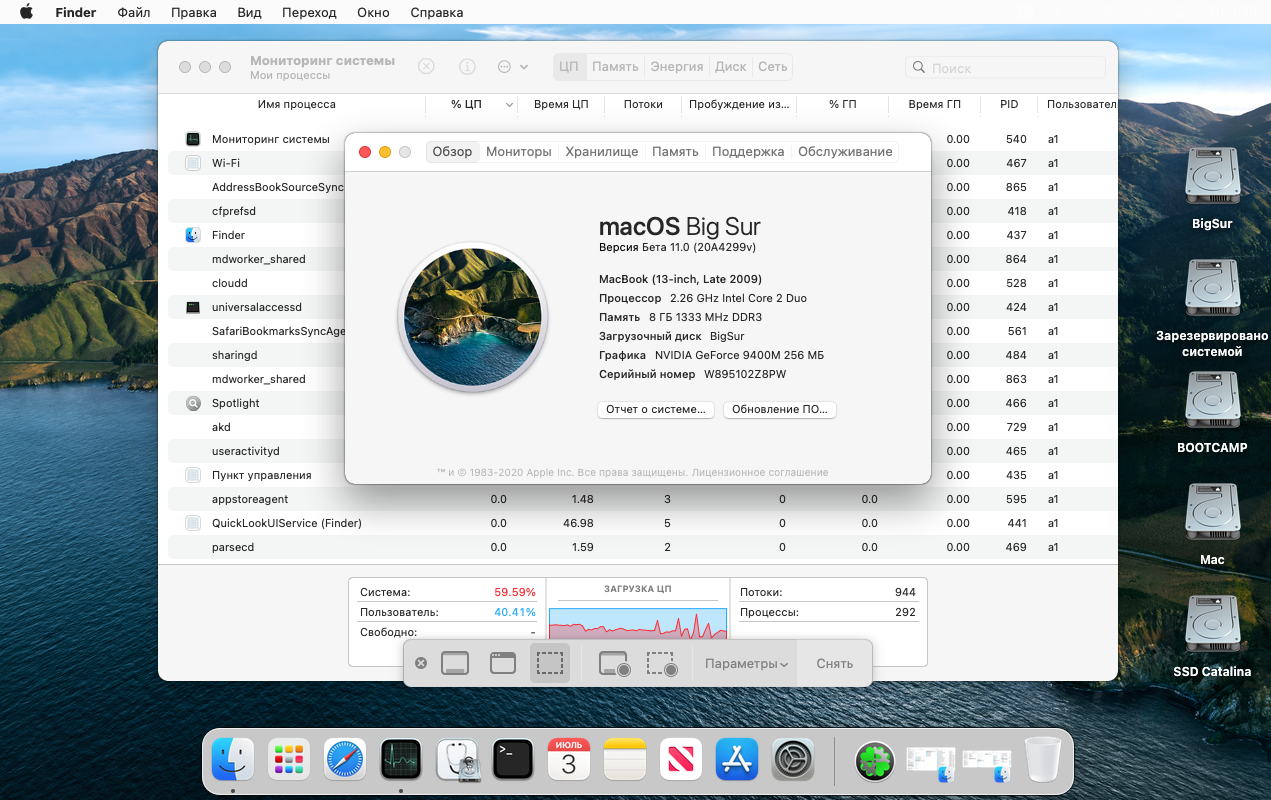
Task: Open the Обзор tab in About window
Action: [x=452, y=152]
